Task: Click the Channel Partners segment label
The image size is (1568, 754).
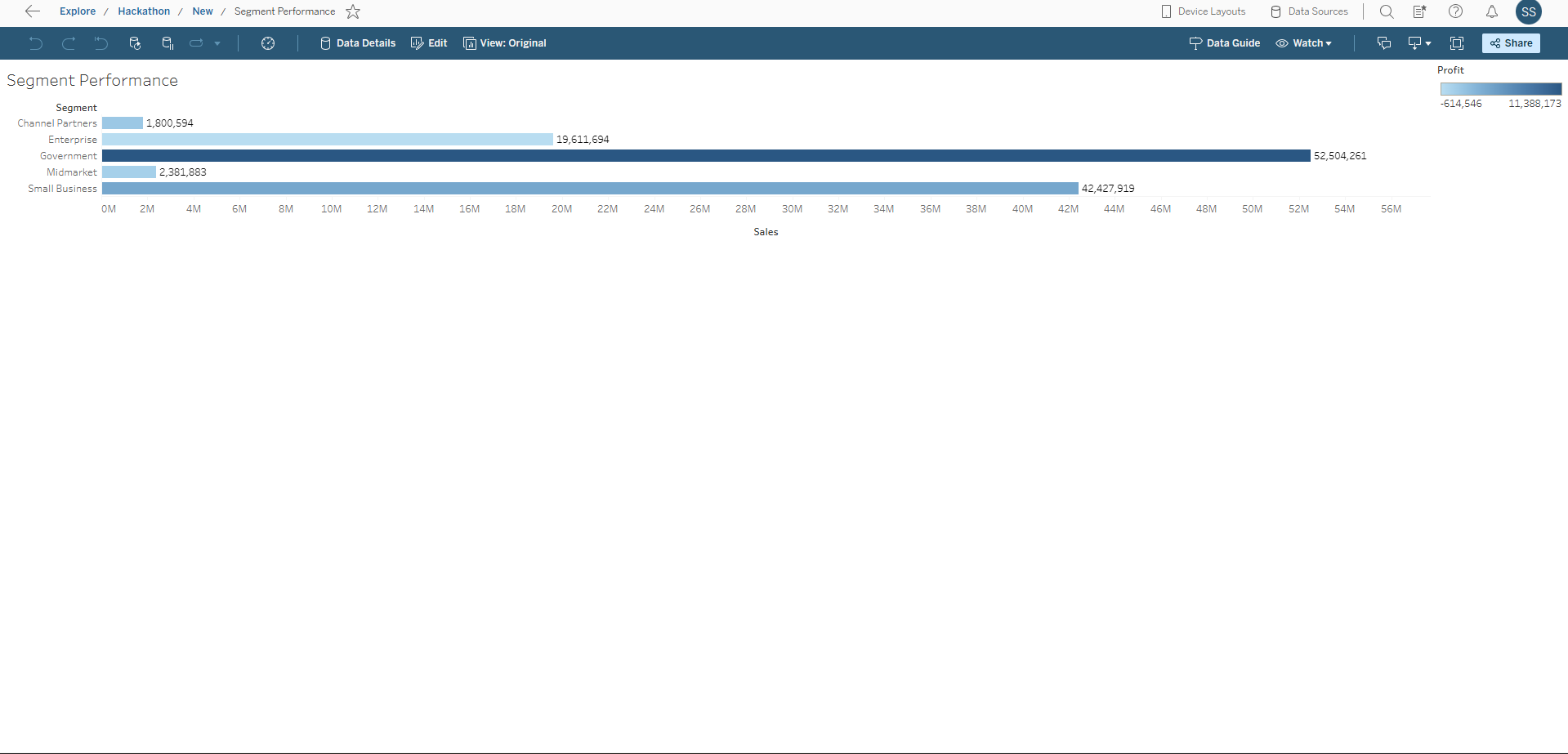Action: click(57, 123)
